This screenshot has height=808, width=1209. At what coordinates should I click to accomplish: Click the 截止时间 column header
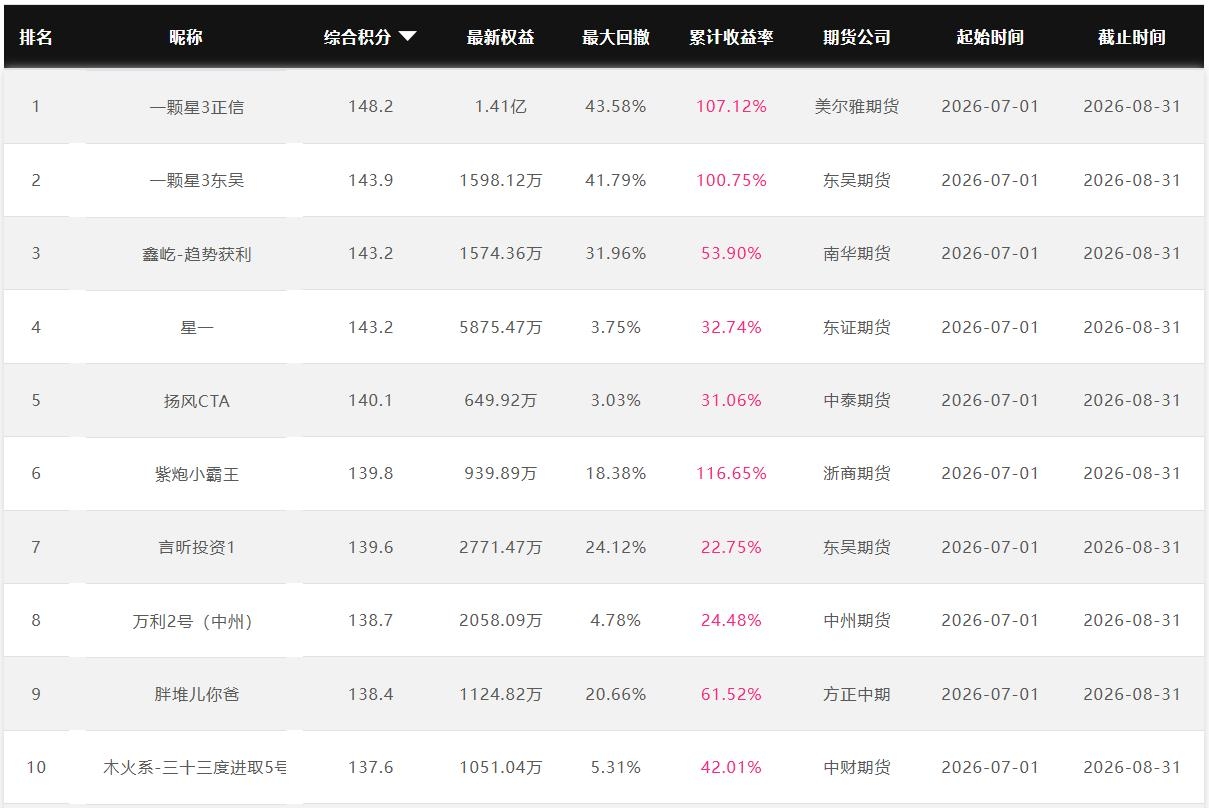click(x=1132, y=37)
